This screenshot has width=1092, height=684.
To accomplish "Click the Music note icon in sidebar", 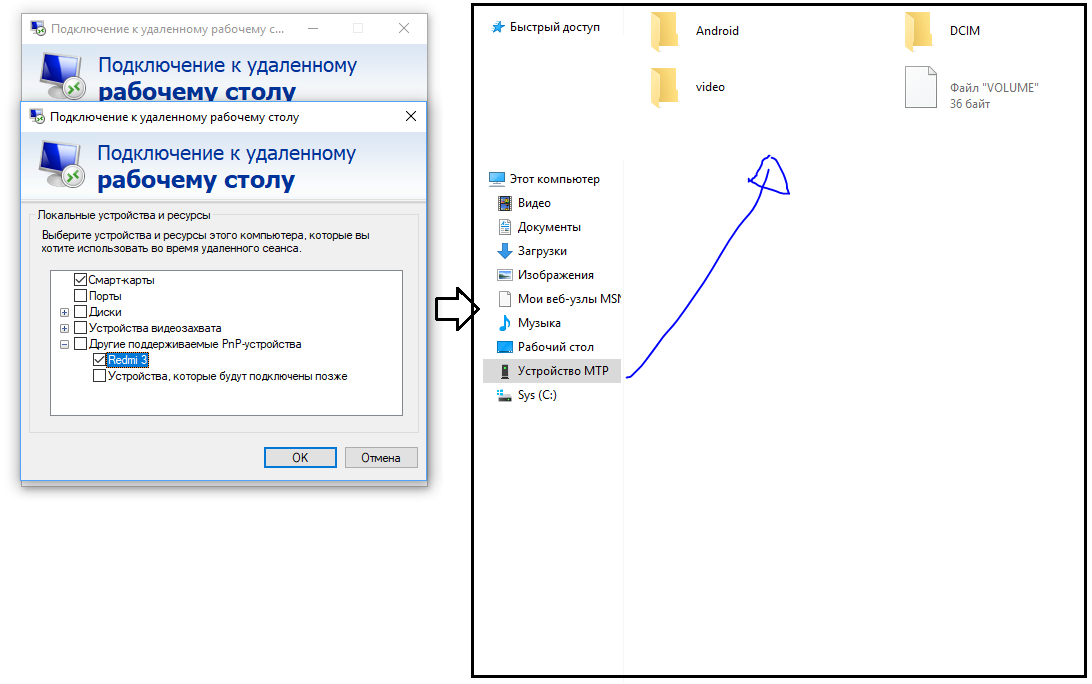I will (505, 323).
